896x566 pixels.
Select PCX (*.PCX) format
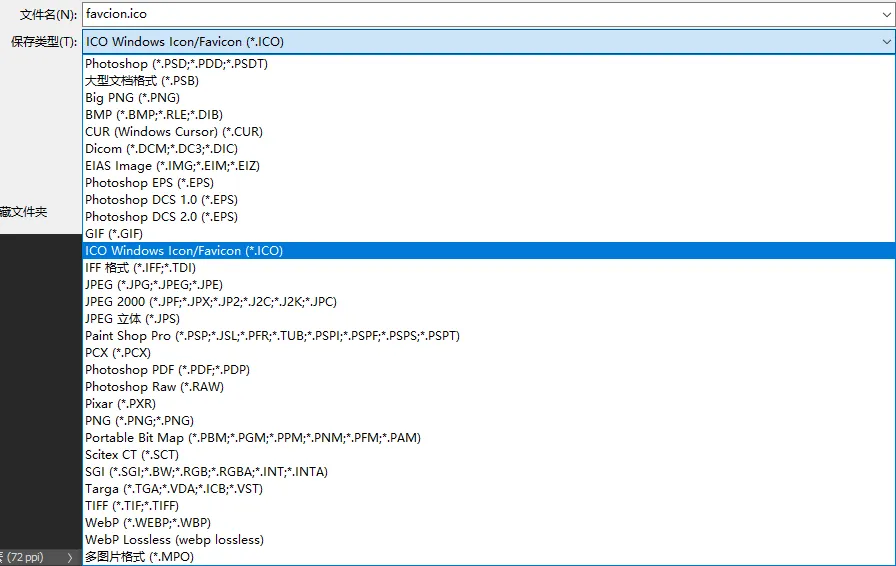click(489, 353)
